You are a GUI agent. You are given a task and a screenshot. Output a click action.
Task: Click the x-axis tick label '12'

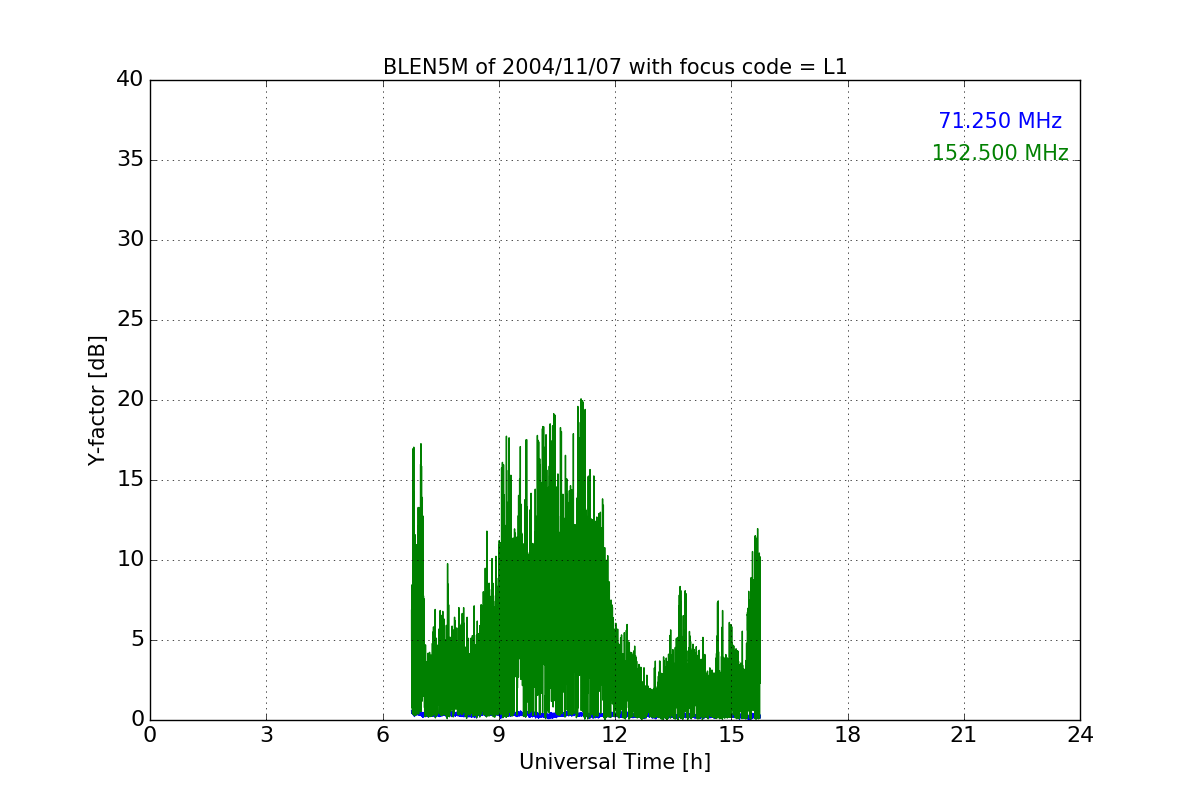(x=615, y=735)
